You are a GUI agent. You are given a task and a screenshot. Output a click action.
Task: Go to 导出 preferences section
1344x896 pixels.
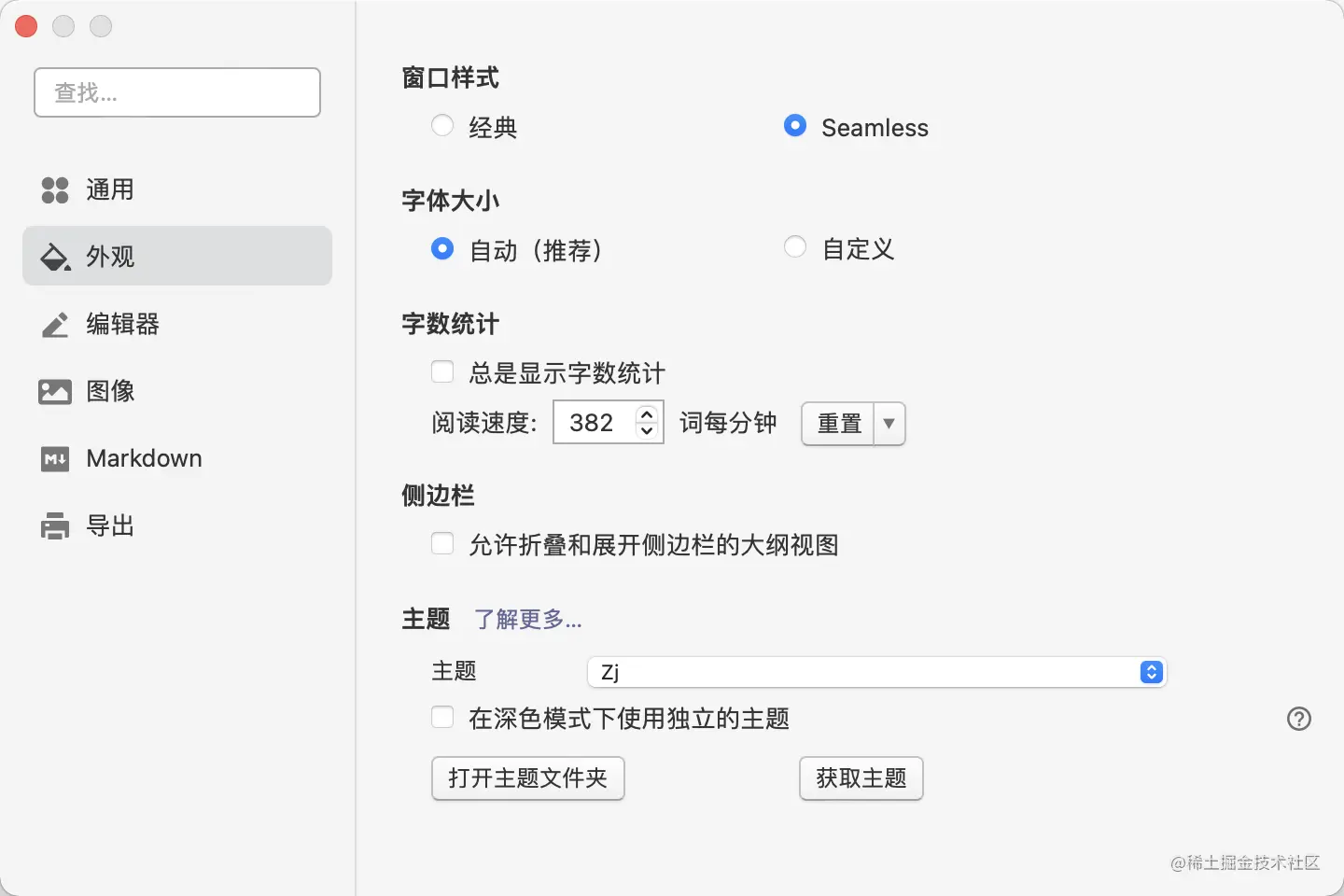pyautogui.click(x=177, y=525)
